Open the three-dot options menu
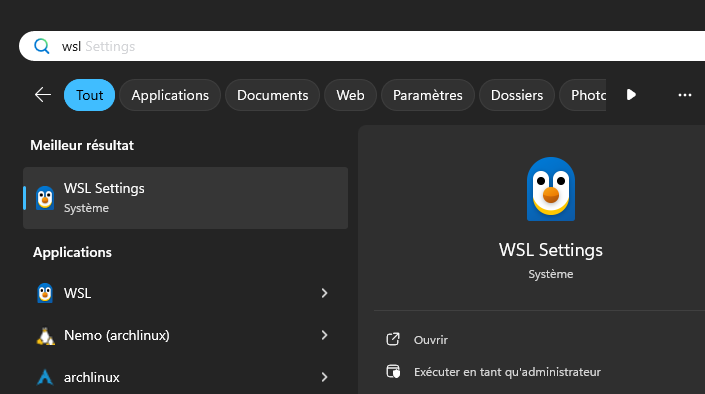705x394 pixels. pos(685,95)
